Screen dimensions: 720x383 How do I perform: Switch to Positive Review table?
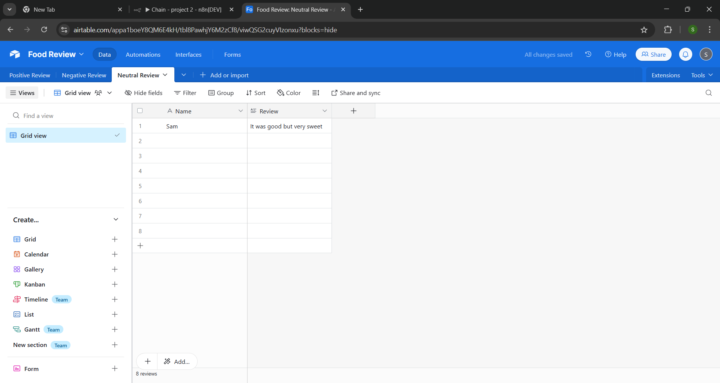pos(29,75)
